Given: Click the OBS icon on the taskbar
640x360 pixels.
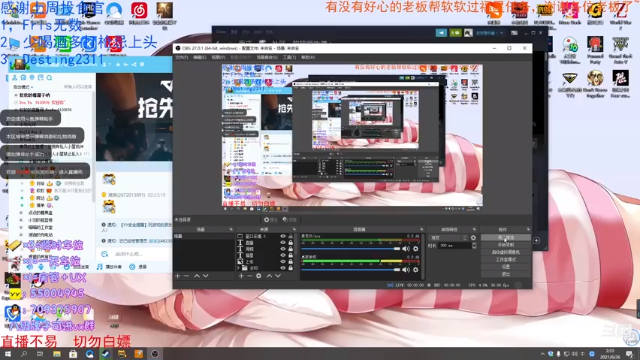Looking at the screenshot, I should tap(155, 354).
